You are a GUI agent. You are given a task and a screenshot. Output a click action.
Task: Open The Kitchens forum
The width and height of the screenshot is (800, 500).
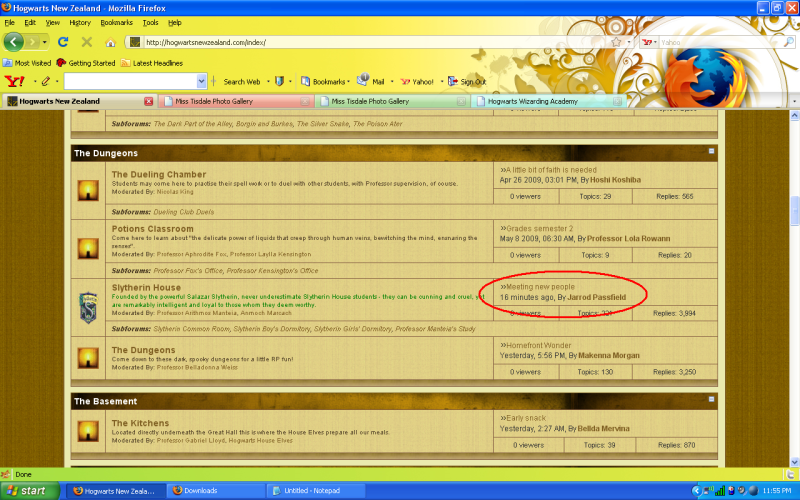click(x=140, y=423)
